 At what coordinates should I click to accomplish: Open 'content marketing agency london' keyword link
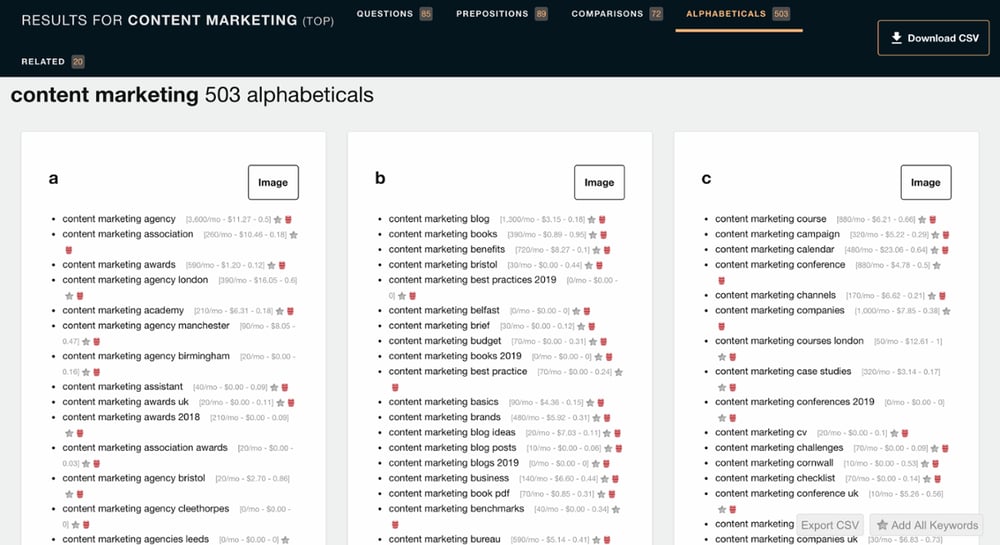tap(135, 280)
